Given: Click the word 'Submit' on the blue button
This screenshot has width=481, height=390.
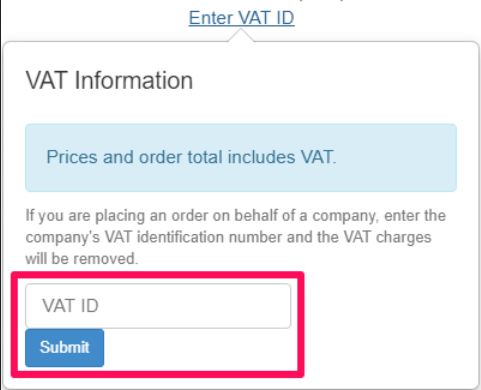Looking at the screenshot, I should 65,347.
